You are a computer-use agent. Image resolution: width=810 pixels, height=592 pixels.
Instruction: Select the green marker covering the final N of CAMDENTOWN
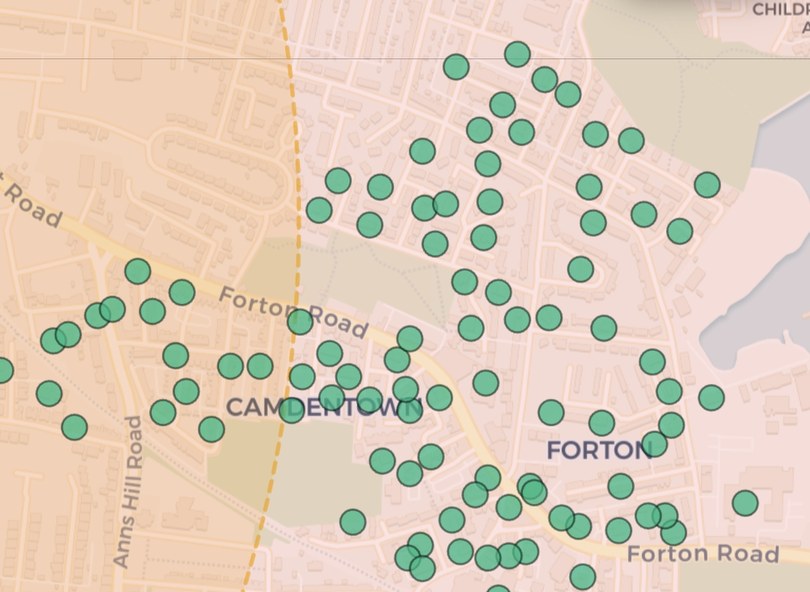click(410, 410)
